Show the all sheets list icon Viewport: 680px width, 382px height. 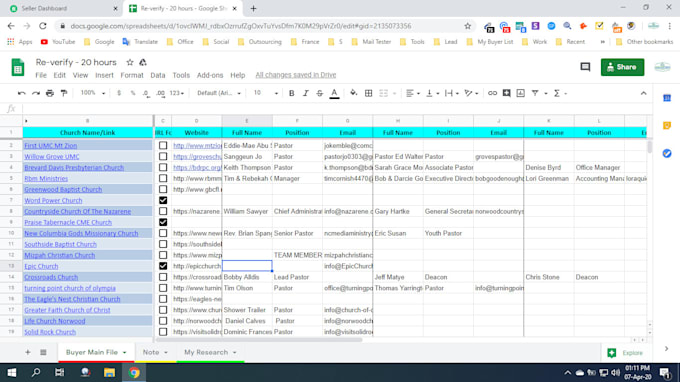[x=43, y=352]
